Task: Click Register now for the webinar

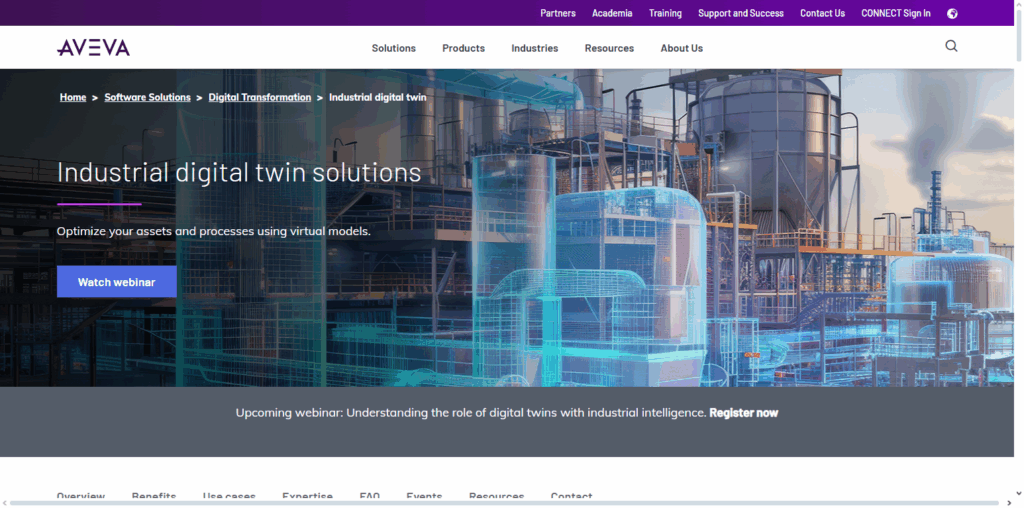Action: coord(744,413)
